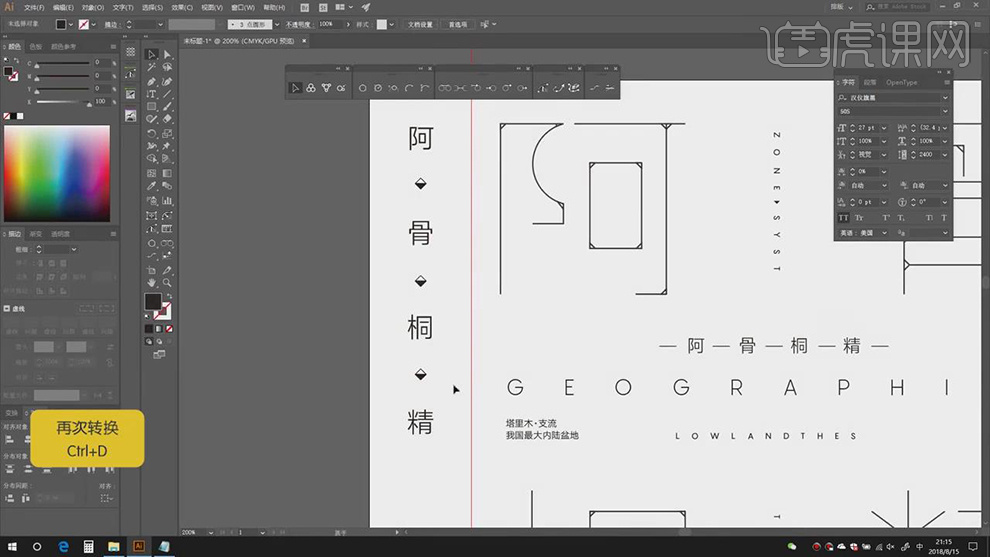The height and width of the screenshot is (557, 990).
Task: Toggle Small Caps in Character panel
Action: pos(859,217)
